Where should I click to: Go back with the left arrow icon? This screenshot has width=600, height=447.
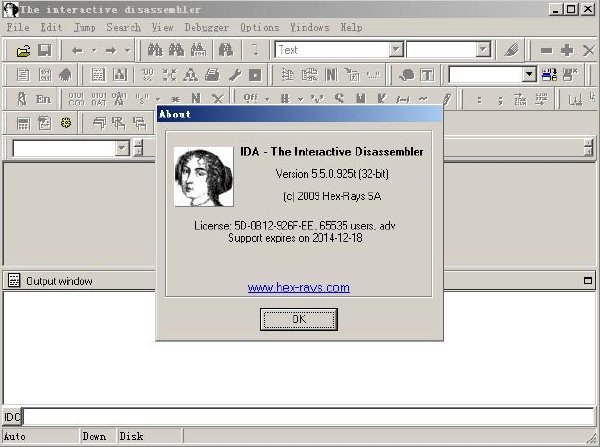[x=77, y=51]
